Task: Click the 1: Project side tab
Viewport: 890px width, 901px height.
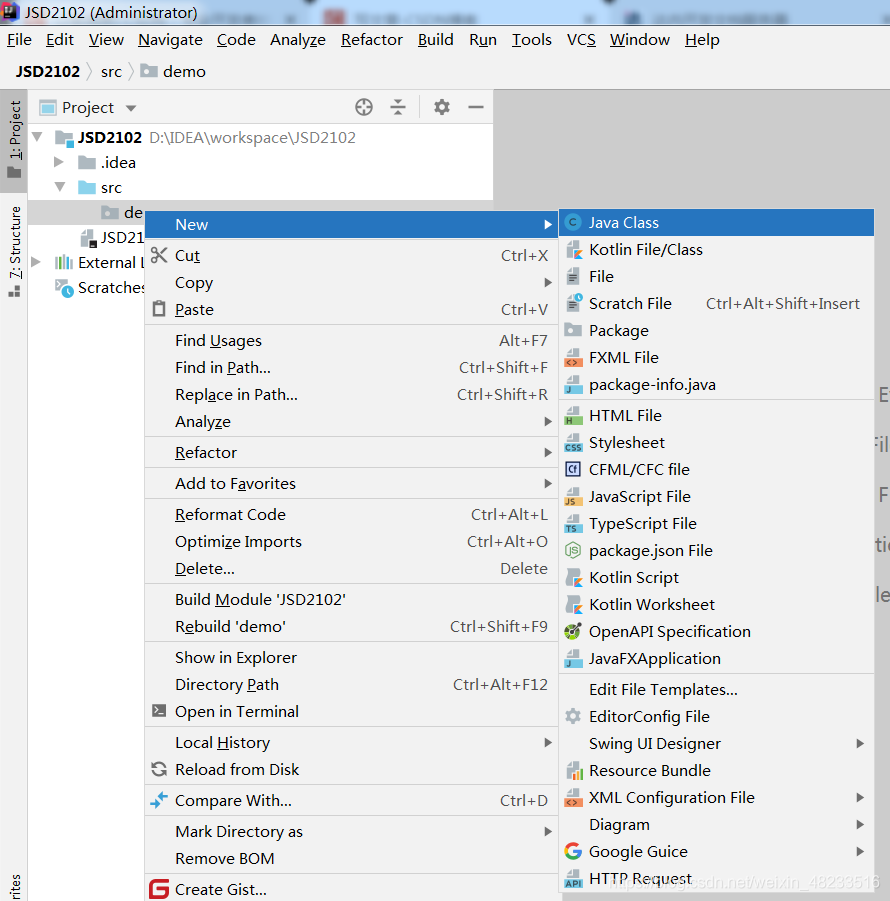Action: [x=14, y=140]
